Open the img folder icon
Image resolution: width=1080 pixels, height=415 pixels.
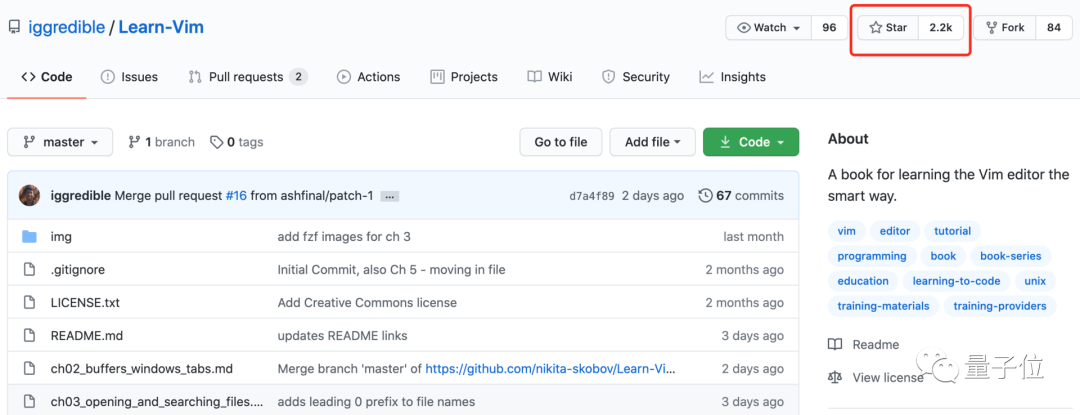coord(29,237)
